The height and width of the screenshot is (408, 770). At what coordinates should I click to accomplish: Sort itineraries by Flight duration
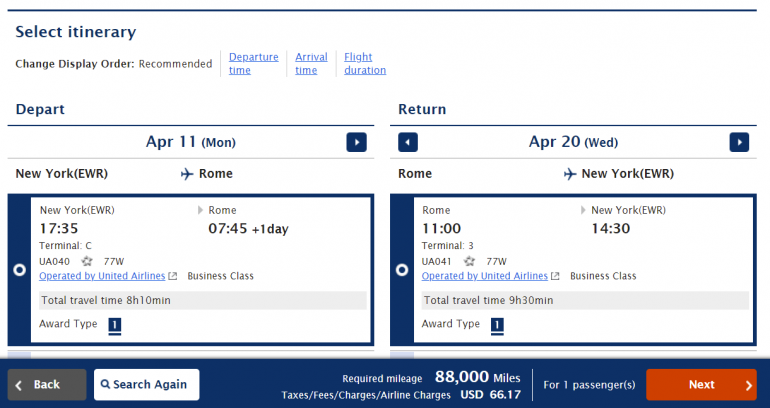(365, 64)
